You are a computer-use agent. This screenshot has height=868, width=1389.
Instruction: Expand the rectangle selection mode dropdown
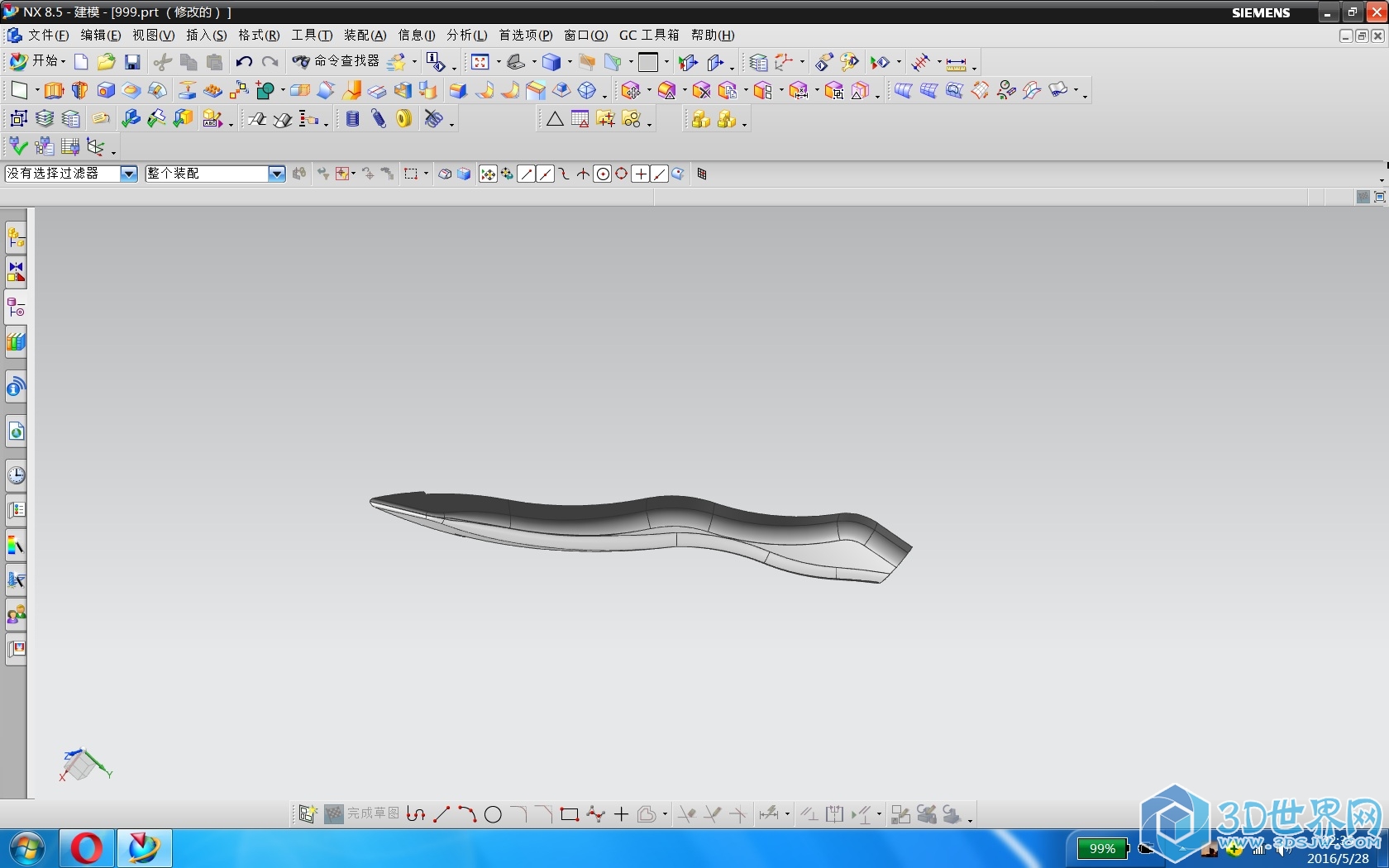426,174
